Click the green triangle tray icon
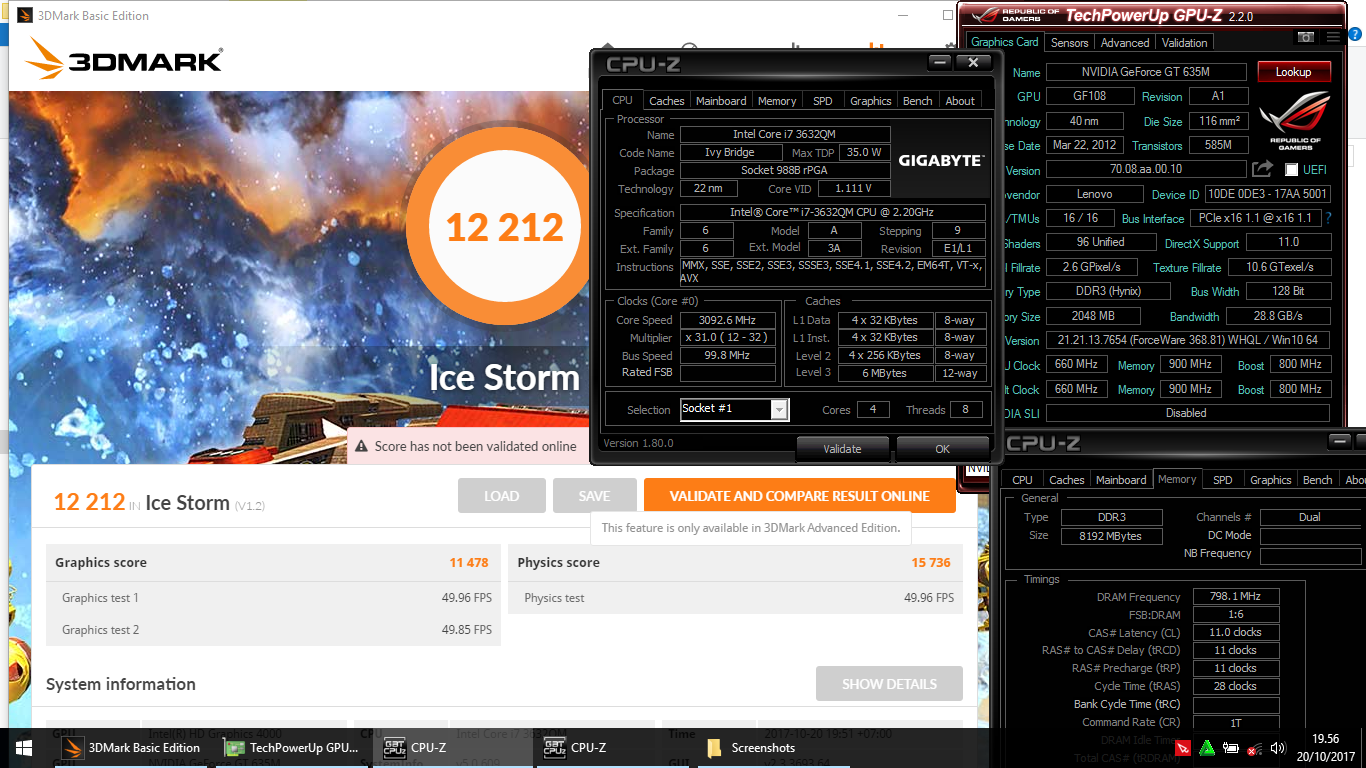This screenshot has height=768, width=1366. click(x=1207, y=747)
